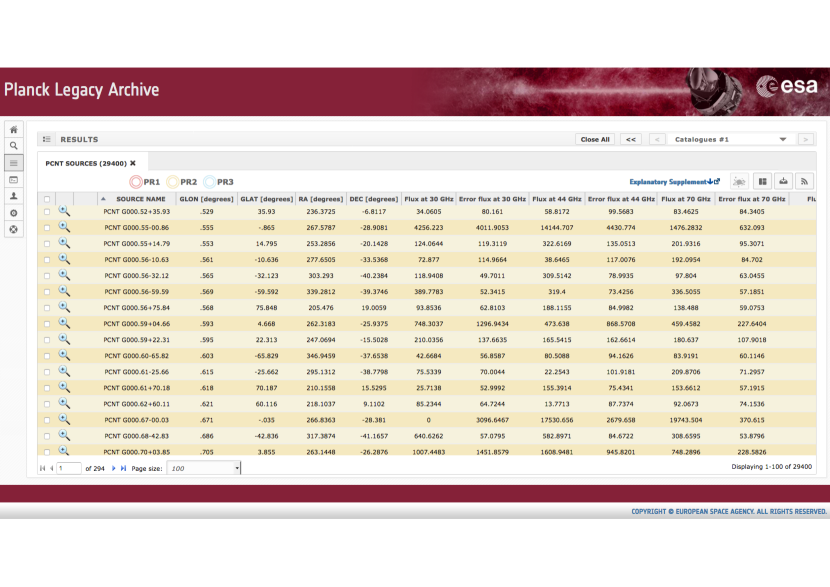Click the list icon beside RESULTS title
Image resolution: width=830 pixels, height=587 pixels.
pyautogui.click(x=47, y=139)
